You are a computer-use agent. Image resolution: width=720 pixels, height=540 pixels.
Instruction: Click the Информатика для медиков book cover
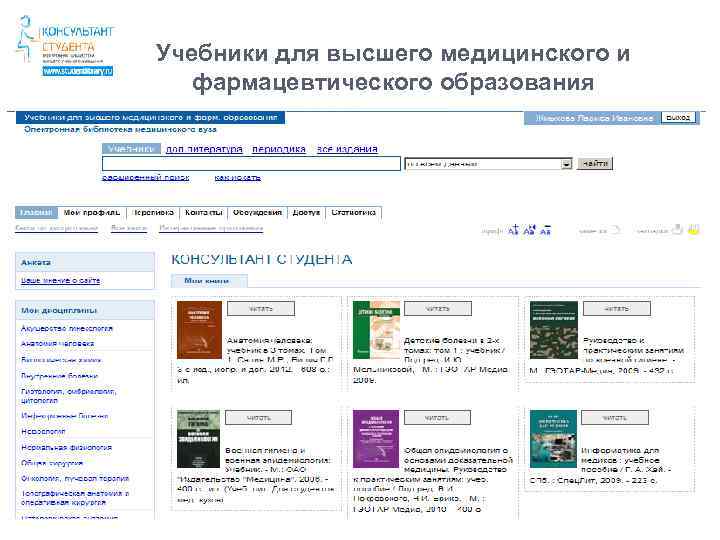click(x=553, y=439)
